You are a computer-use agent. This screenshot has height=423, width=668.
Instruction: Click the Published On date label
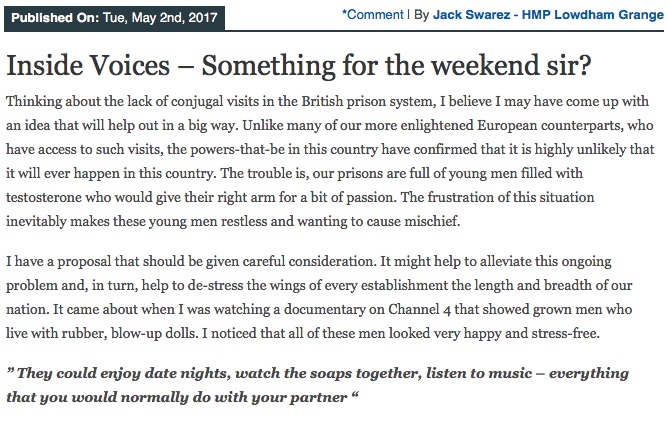(x=114, y=18)
